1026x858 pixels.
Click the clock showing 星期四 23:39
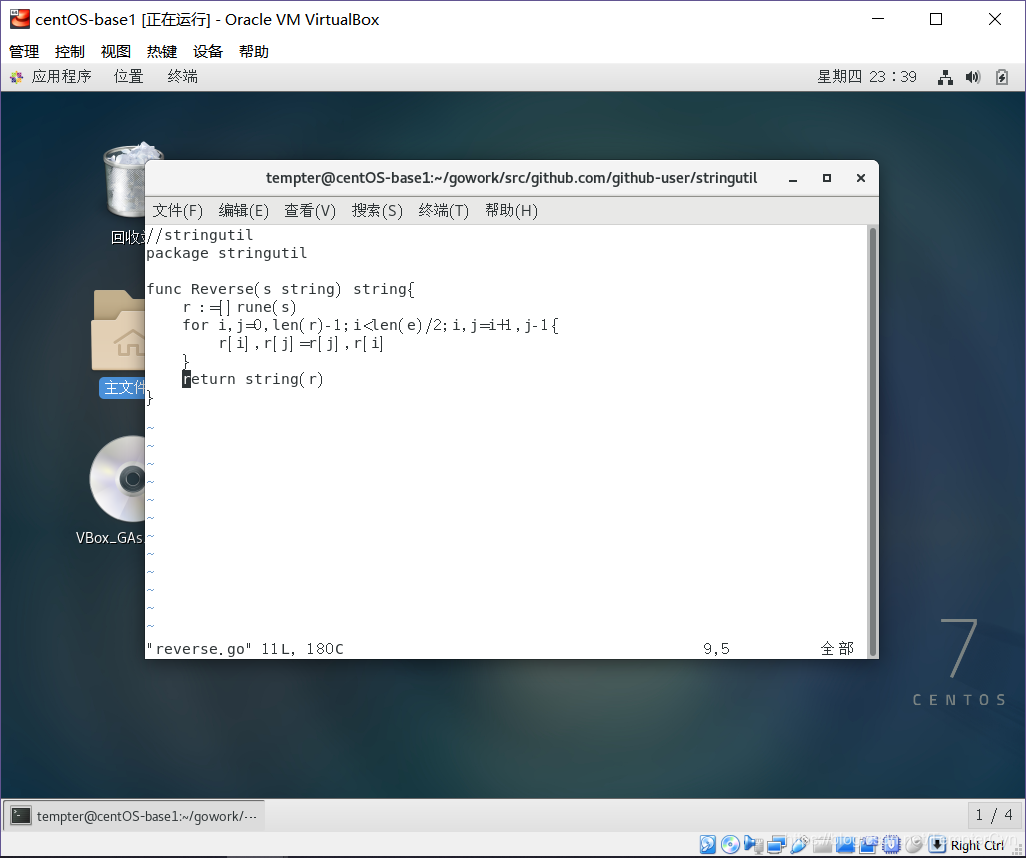[867, 77]
